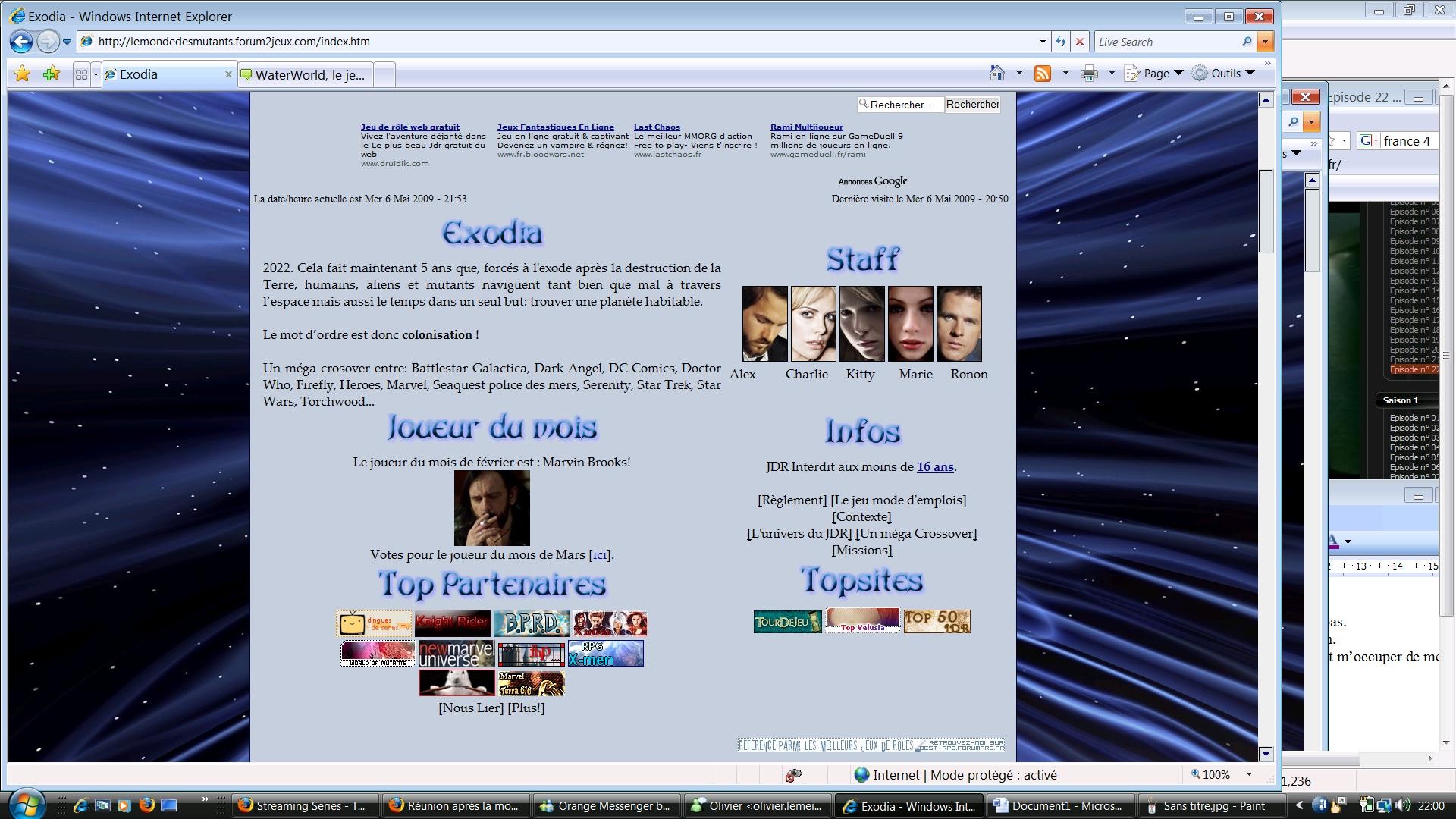Go back with the IE Back arrow
The width and height of the screenshot is (1456, 819).
point(21,42)
